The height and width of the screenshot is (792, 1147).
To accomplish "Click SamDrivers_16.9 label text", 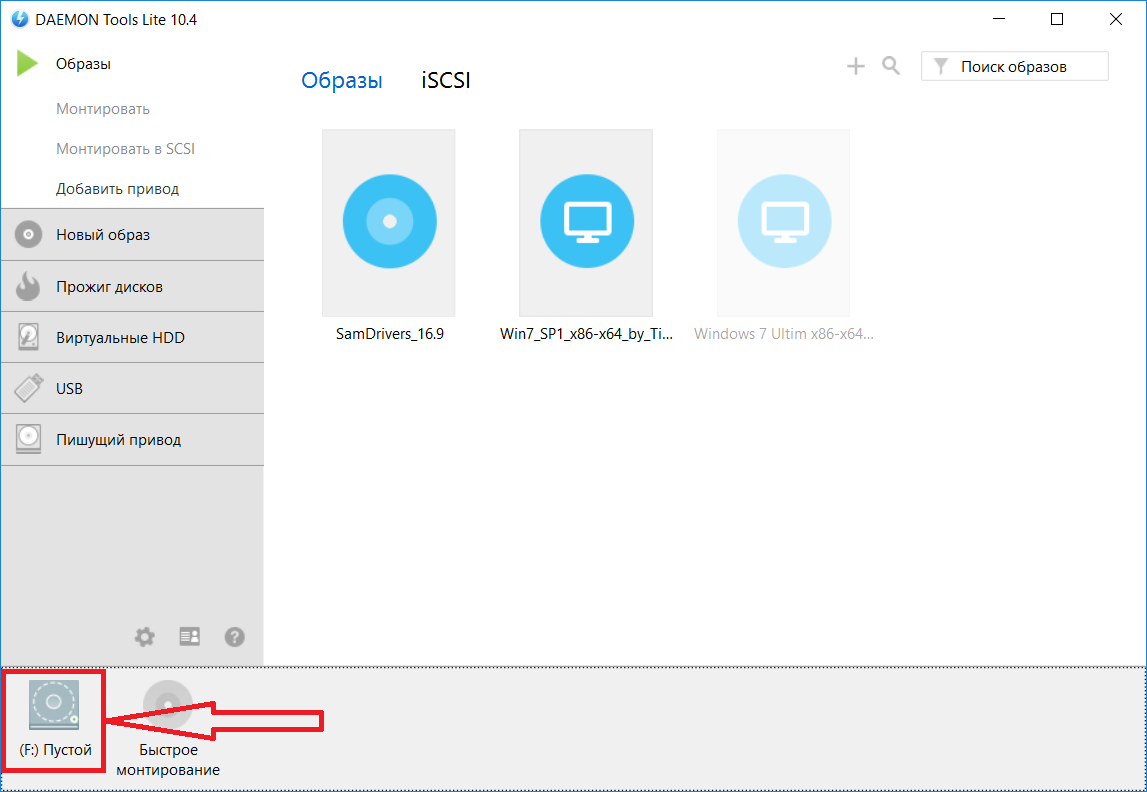I will (x=390, y=334).
